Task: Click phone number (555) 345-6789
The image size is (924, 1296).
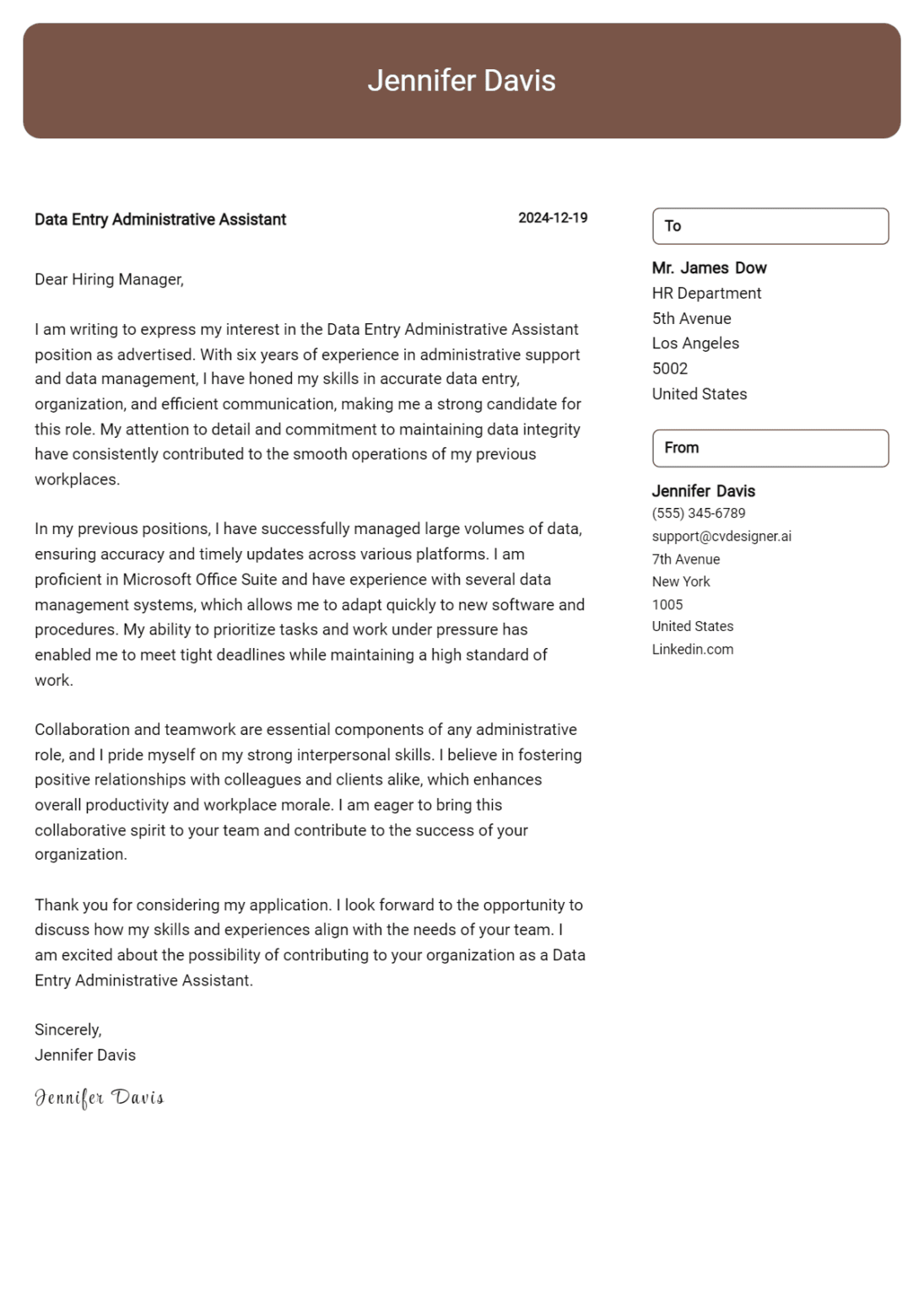Action: (x=698, y=513)
